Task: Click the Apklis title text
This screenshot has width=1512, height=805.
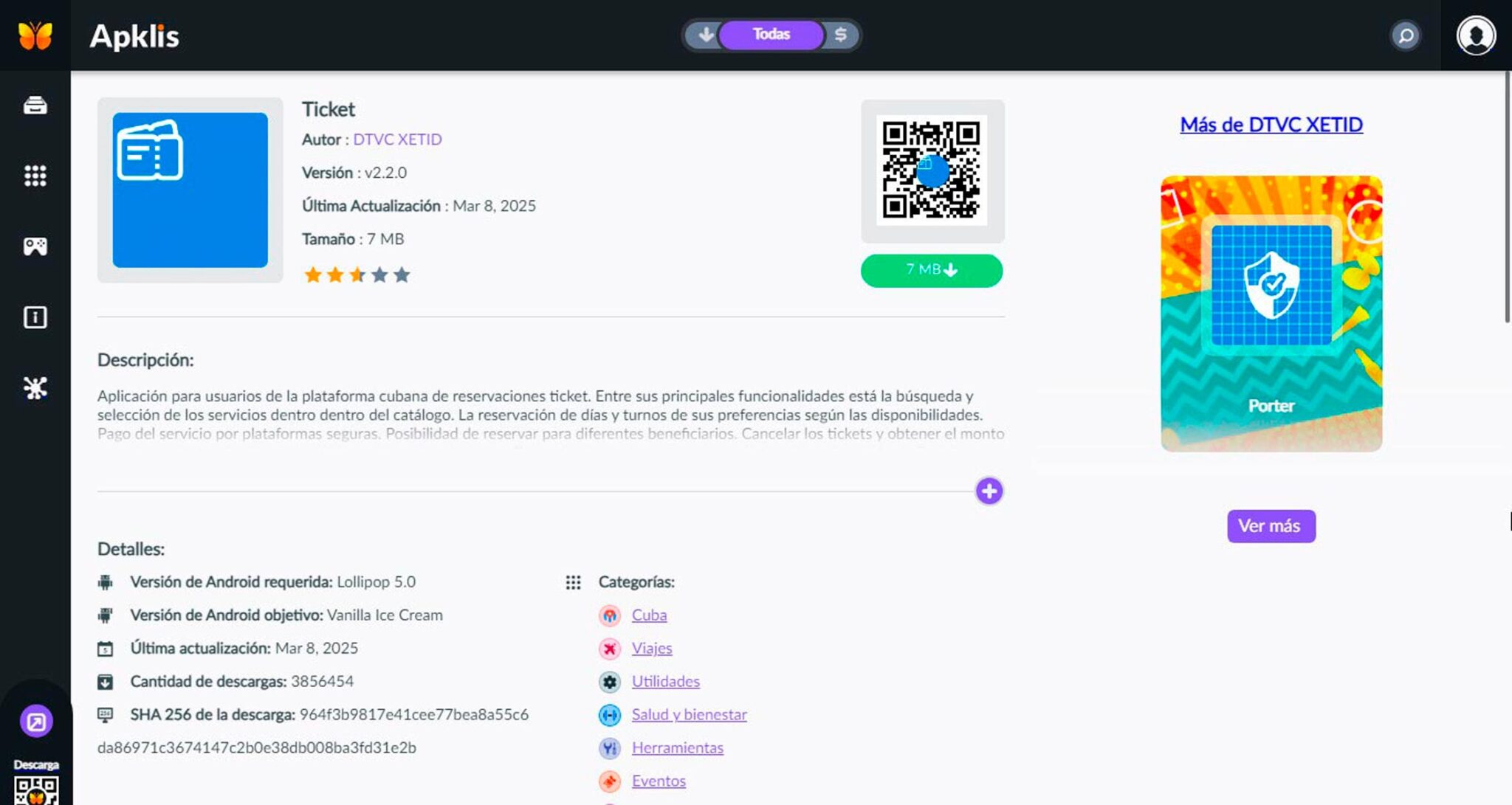Action: (x=134, y=36)
